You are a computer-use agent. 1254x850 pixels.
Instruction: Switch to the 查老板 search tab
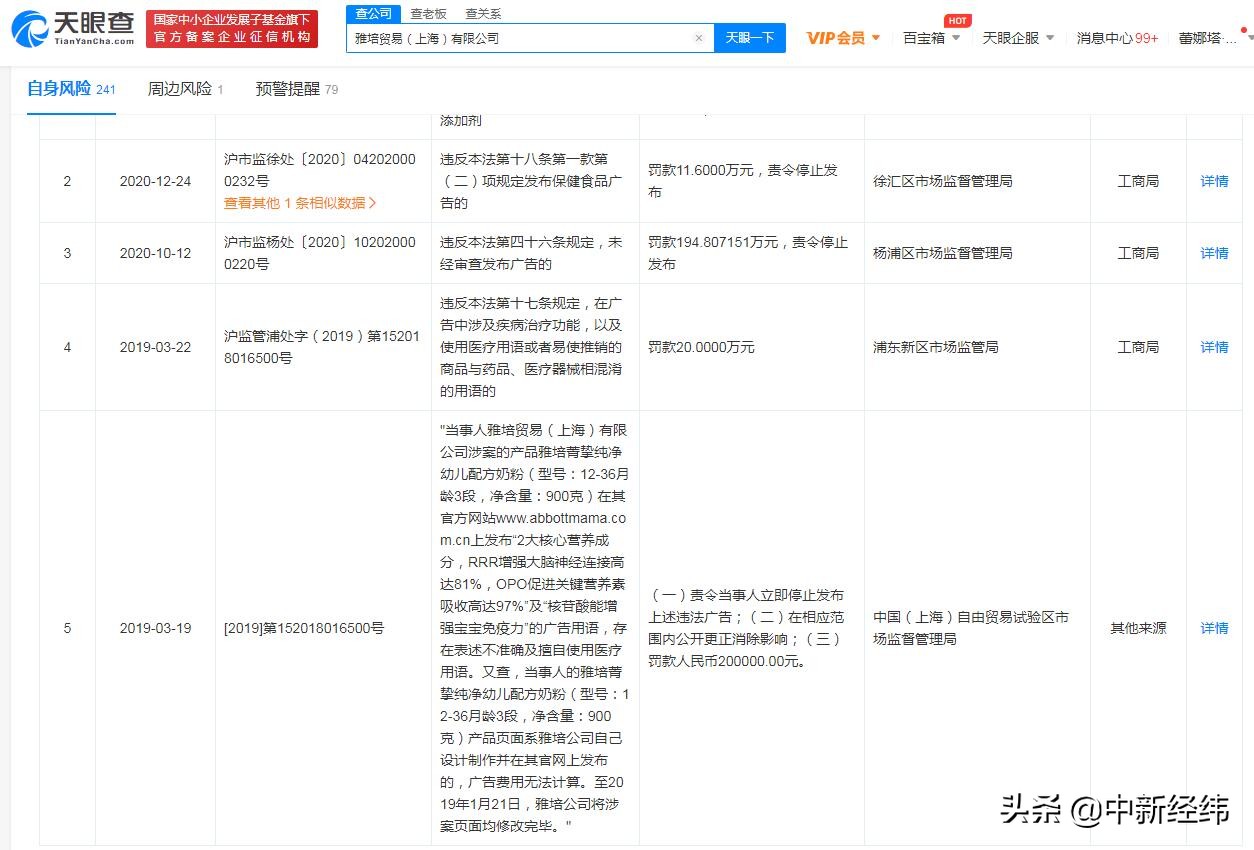coord(428,14)
